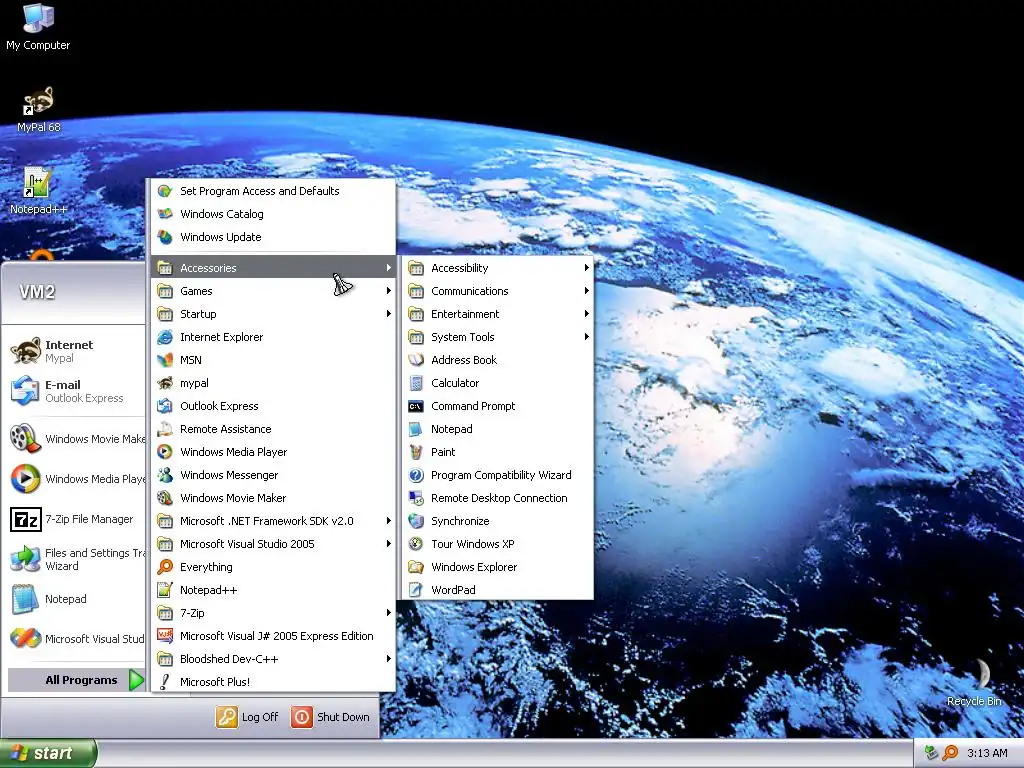
Task: Click Calculator icon in Accessories
Action: coord(416,383)
